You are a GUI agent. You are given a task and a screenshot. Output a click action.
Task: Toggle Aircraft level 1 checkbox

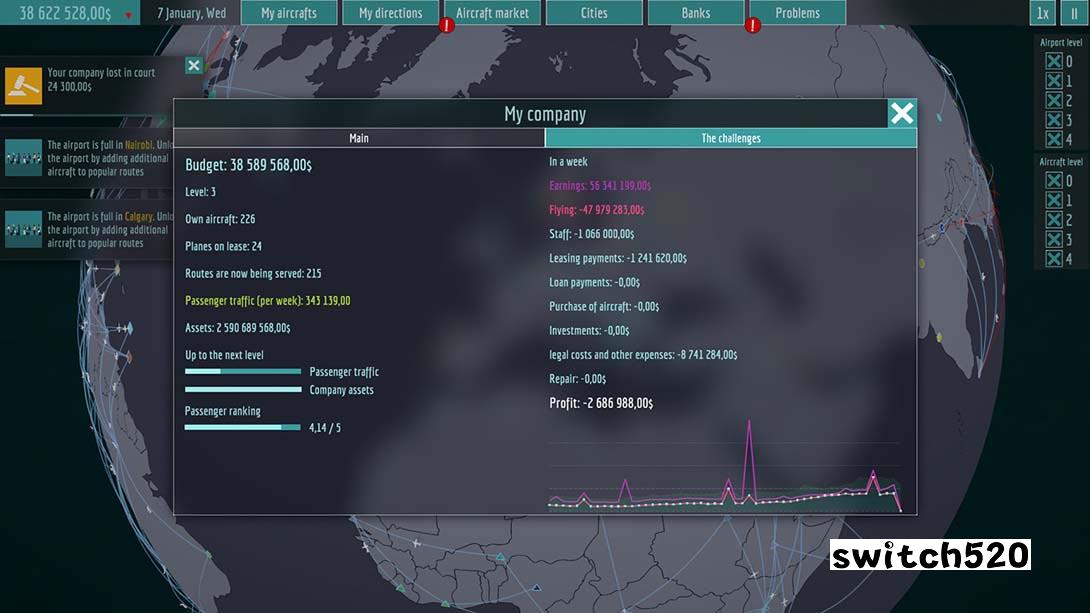[x=1054, y=200]
